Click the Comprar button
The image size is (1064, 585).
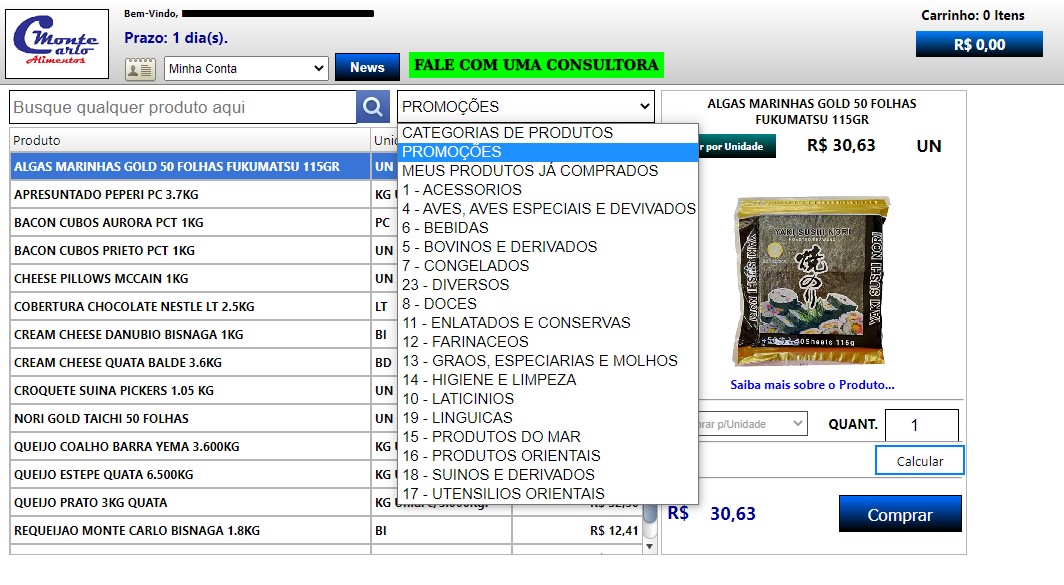pyautogui.click(x=899, y=513)
